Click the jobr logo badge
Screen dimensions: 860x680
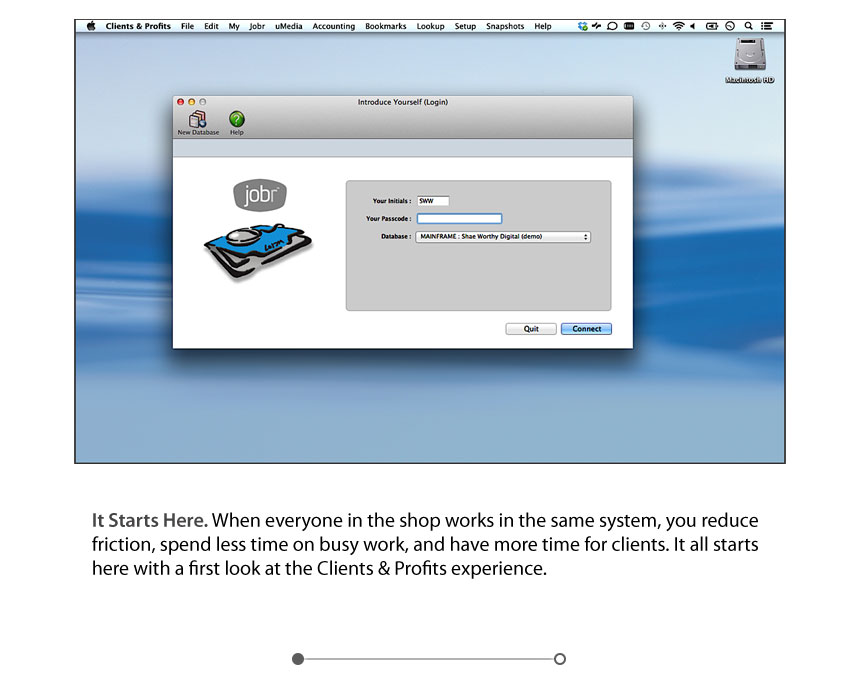pyautogui.click(x=259, y=194)
